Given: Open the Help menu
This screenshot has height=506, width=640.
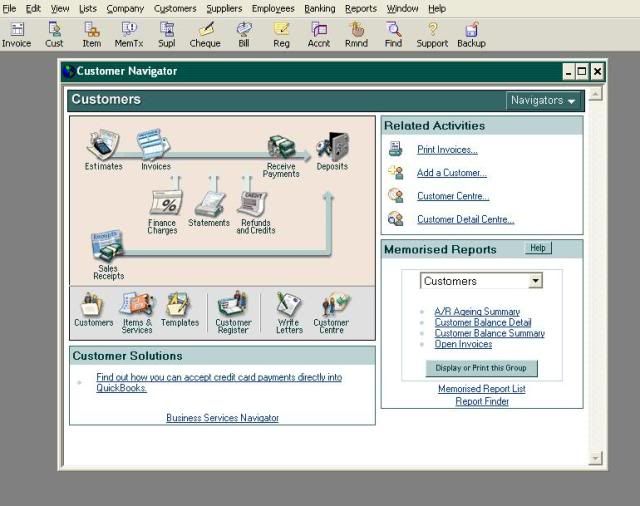Looking at the screenshot, I should pyautogui.click(x=437, y=9).
